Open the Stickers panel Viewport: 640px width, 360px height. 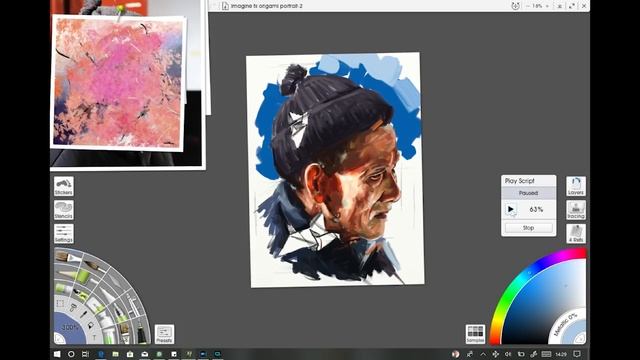point(64,186)
